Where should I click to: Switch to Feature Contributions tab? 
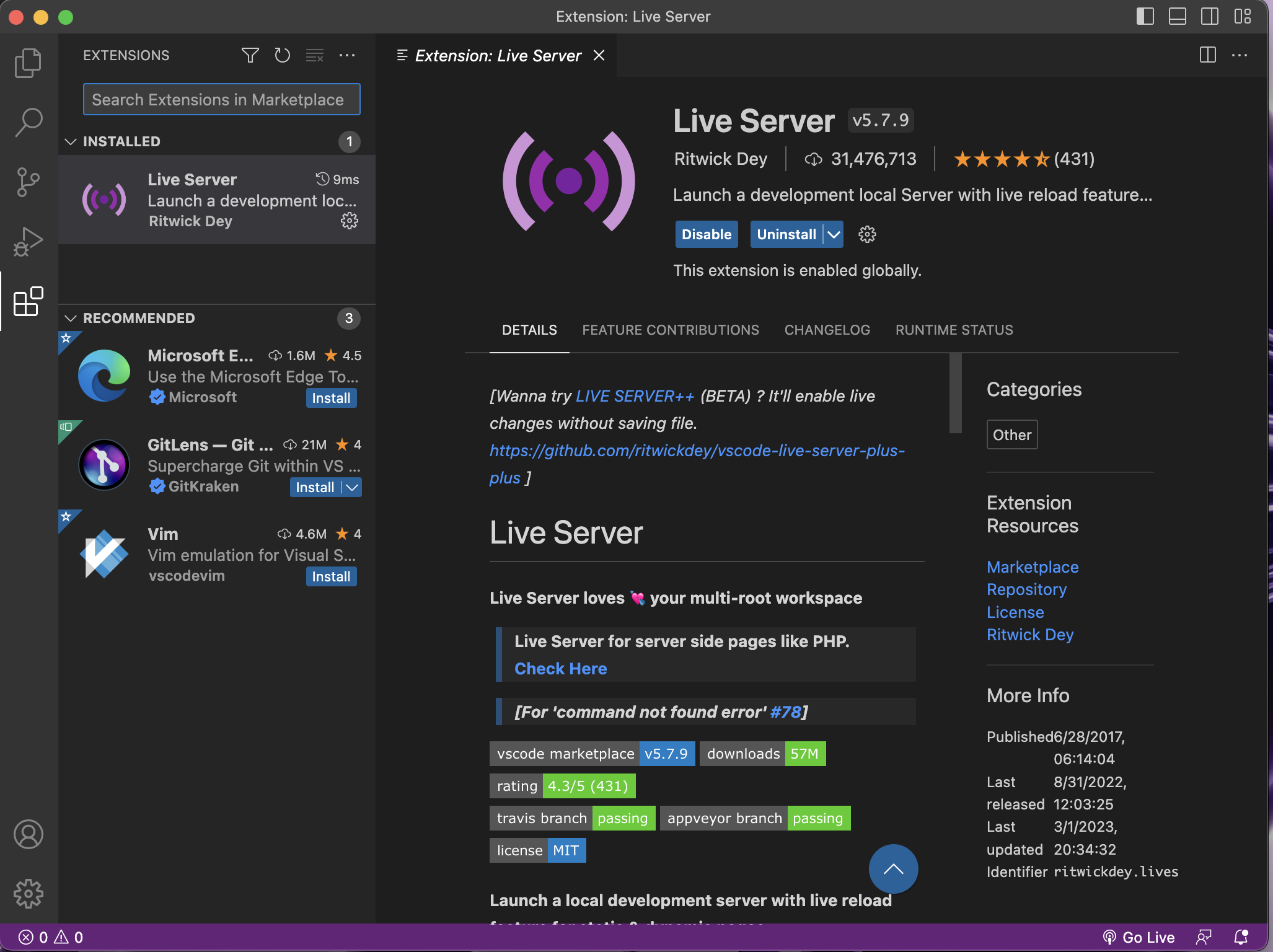click(671, 330)
